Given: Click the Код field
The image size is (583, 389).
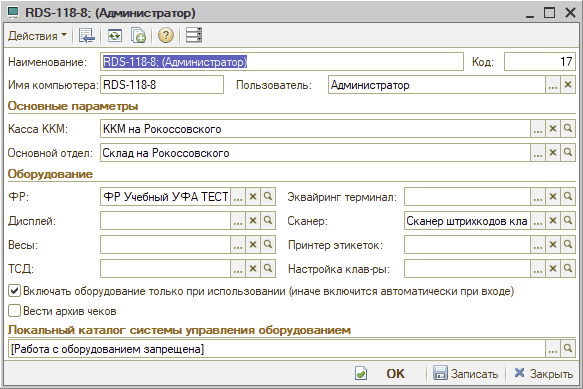Looking at the screenshot, I should (539, 62).
